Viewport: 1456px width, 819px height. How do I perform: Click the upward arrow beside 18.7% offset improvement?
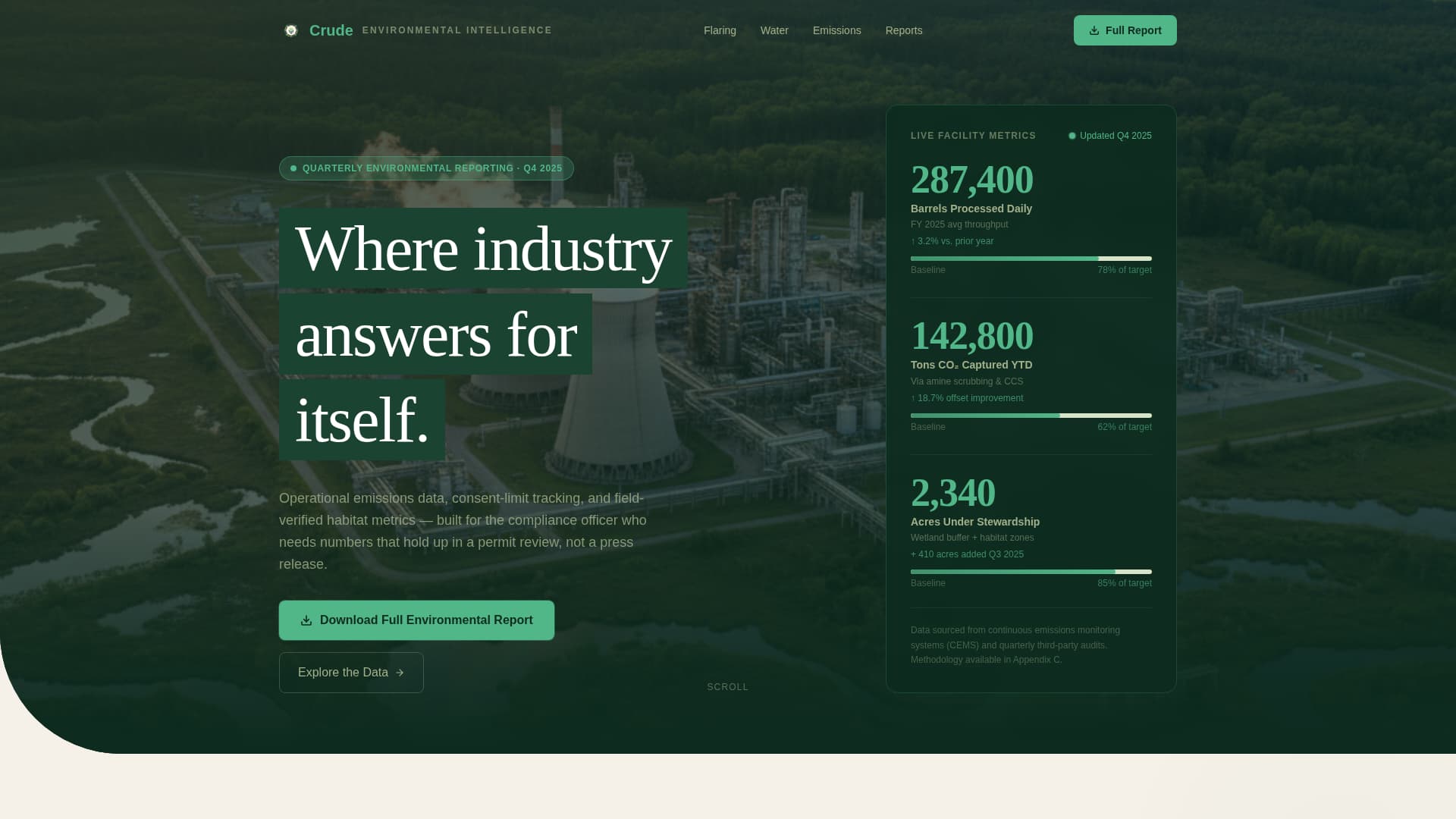[912, 397]
